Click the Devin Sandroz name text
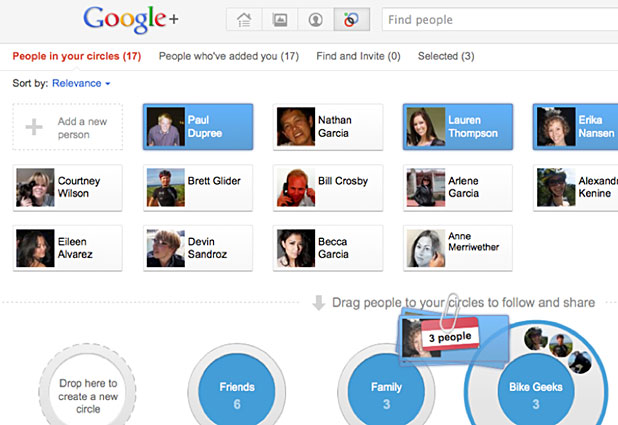This screenshot has width=618, height=425. [207, 248]
